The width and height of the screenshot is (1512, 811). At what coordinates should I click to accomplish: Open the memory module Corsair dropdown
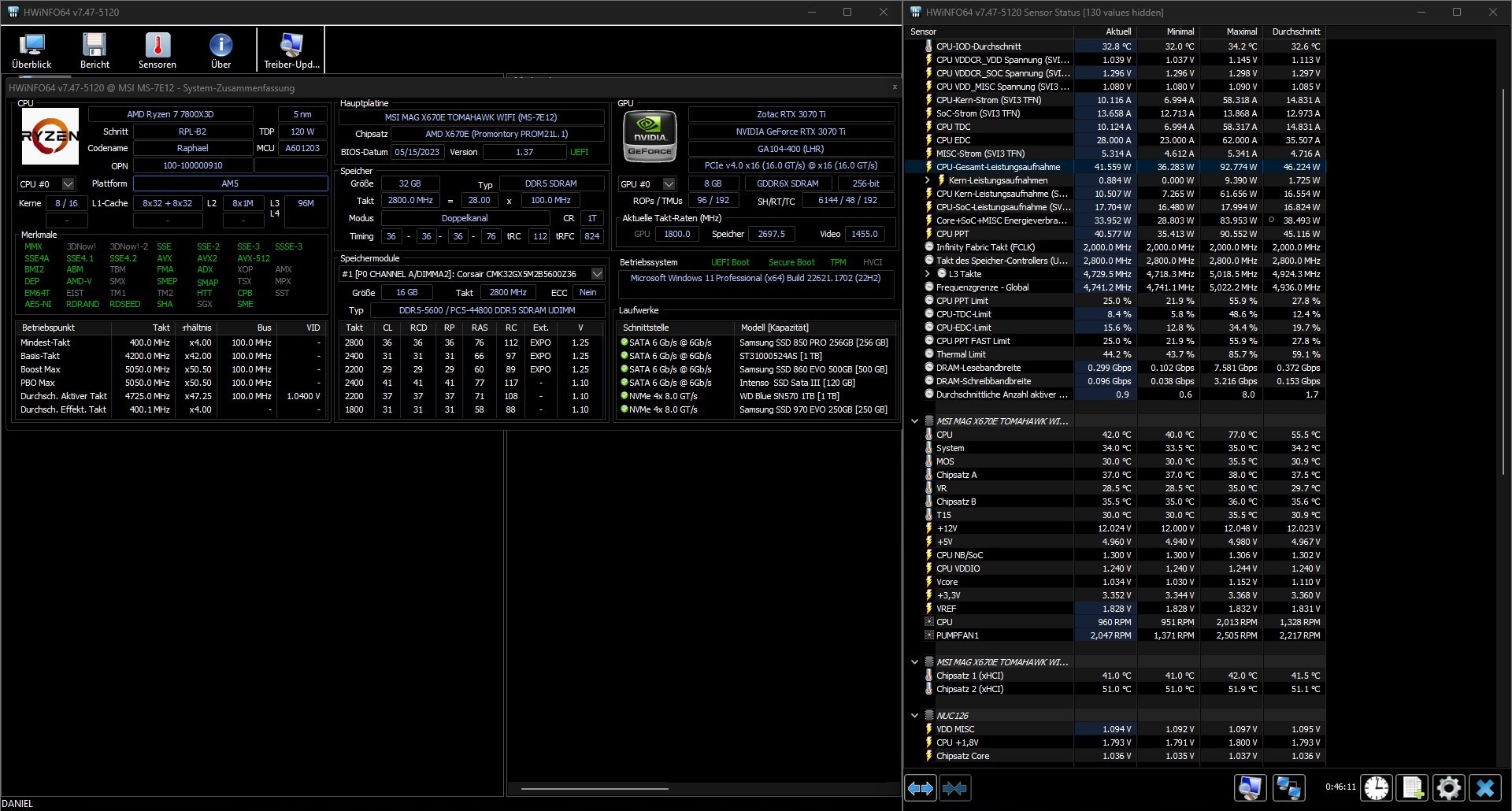click(597, 274)
